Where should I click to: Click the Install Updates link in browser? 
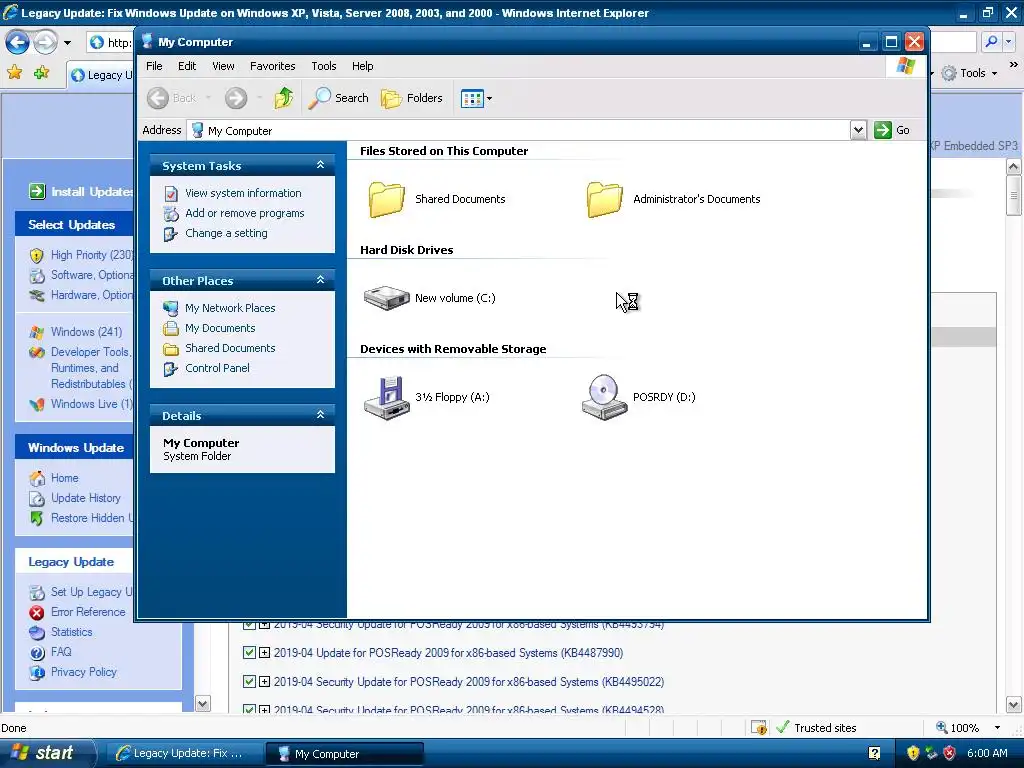click(82, 191)
